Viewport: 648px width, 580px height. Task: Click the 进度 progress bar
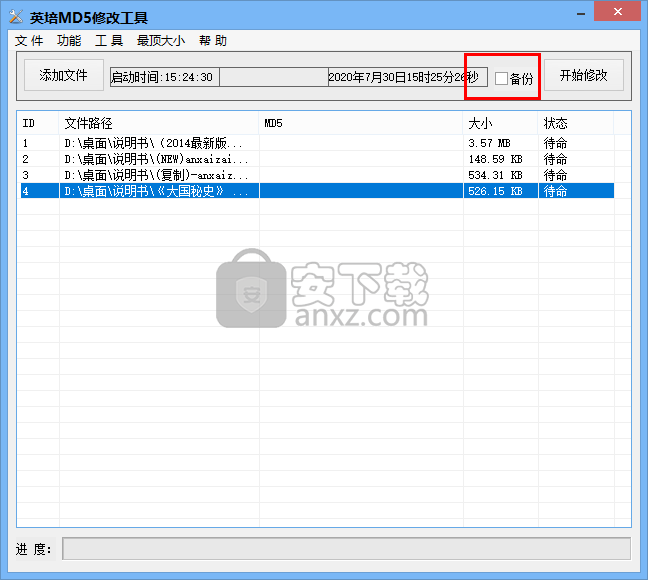pos(346,549)
